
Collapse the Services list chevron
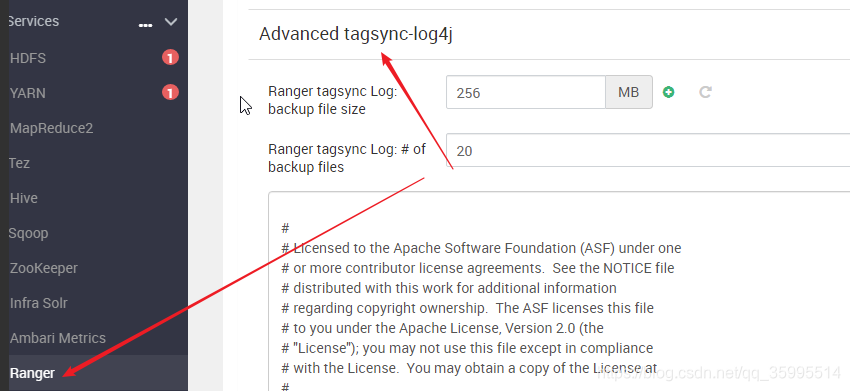(171, 22)
